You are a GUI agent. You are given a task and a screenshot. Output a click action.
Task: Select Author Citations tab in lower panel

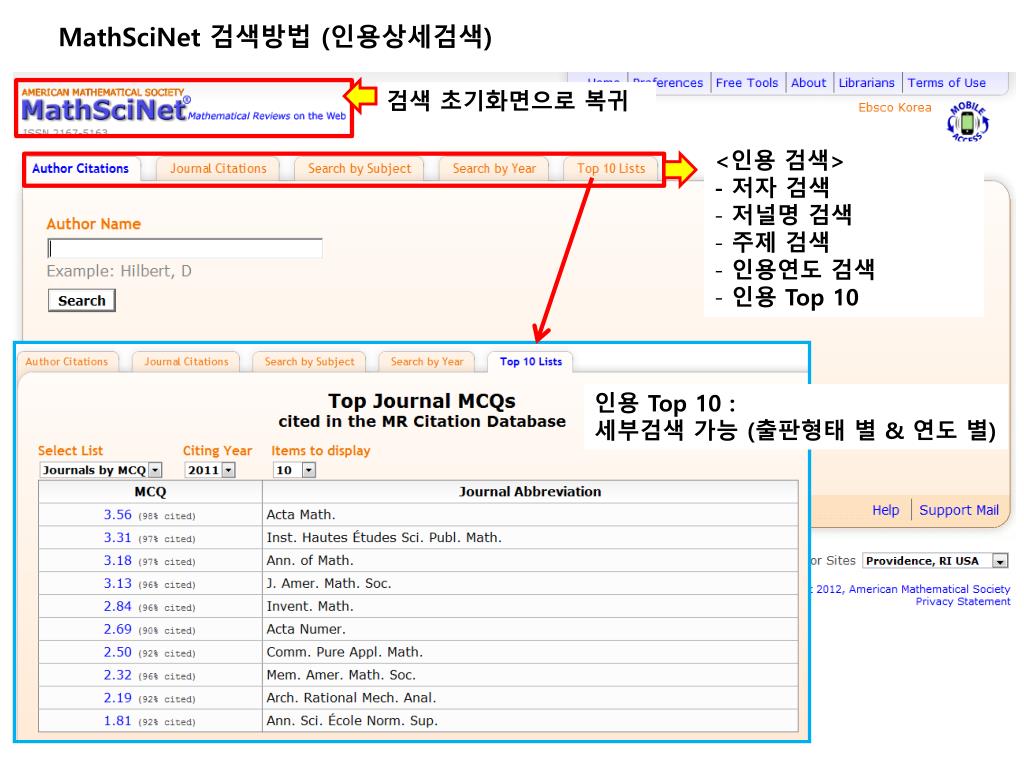(x=67, y=362)
